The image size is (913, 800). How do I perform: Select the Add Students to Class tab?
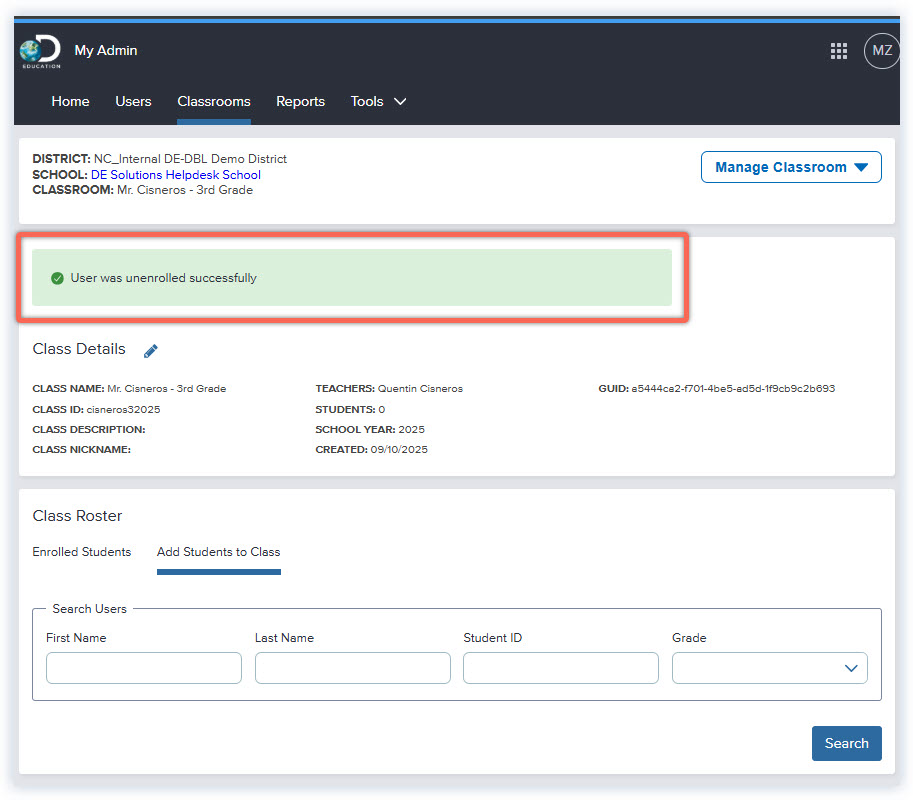(218, 552)
